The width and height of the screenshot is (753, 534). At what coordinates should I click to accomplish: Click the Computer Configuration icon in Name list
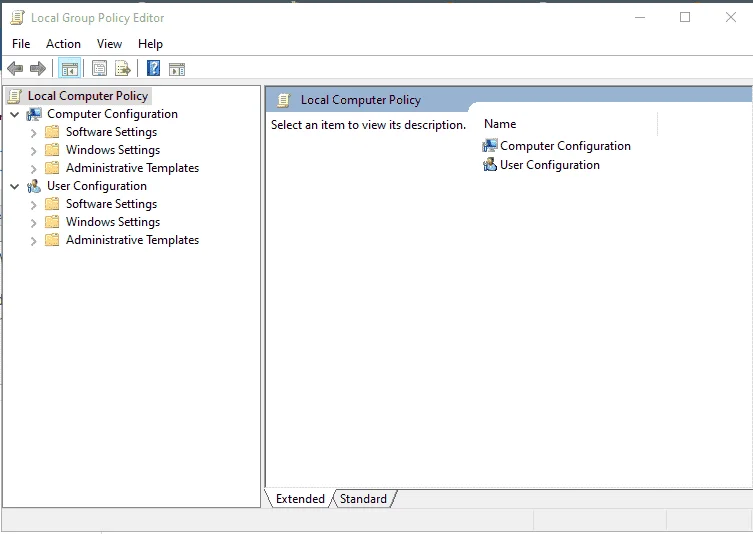click(489, 146)
